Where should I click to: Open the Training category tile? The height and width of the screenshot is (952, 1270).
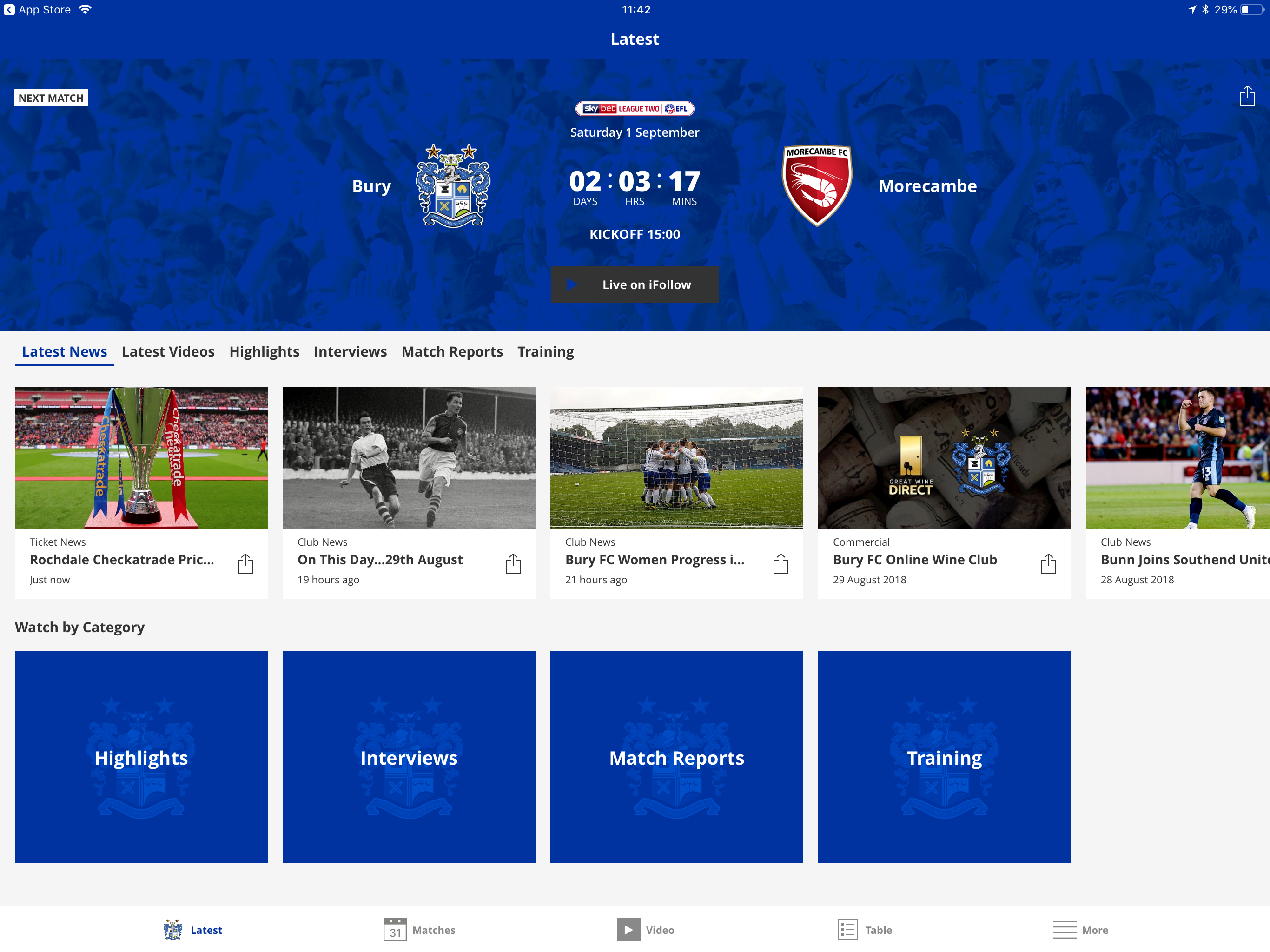pos(945,757)
